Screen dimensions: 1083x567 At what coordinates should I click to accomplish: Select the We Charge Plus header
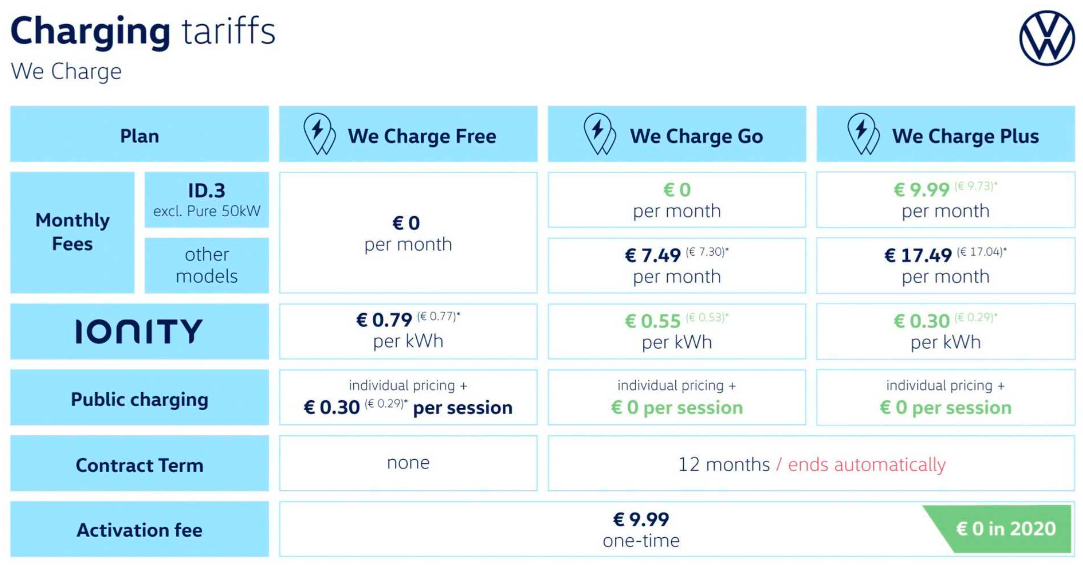pyautogui.click(x=946, y=134)
